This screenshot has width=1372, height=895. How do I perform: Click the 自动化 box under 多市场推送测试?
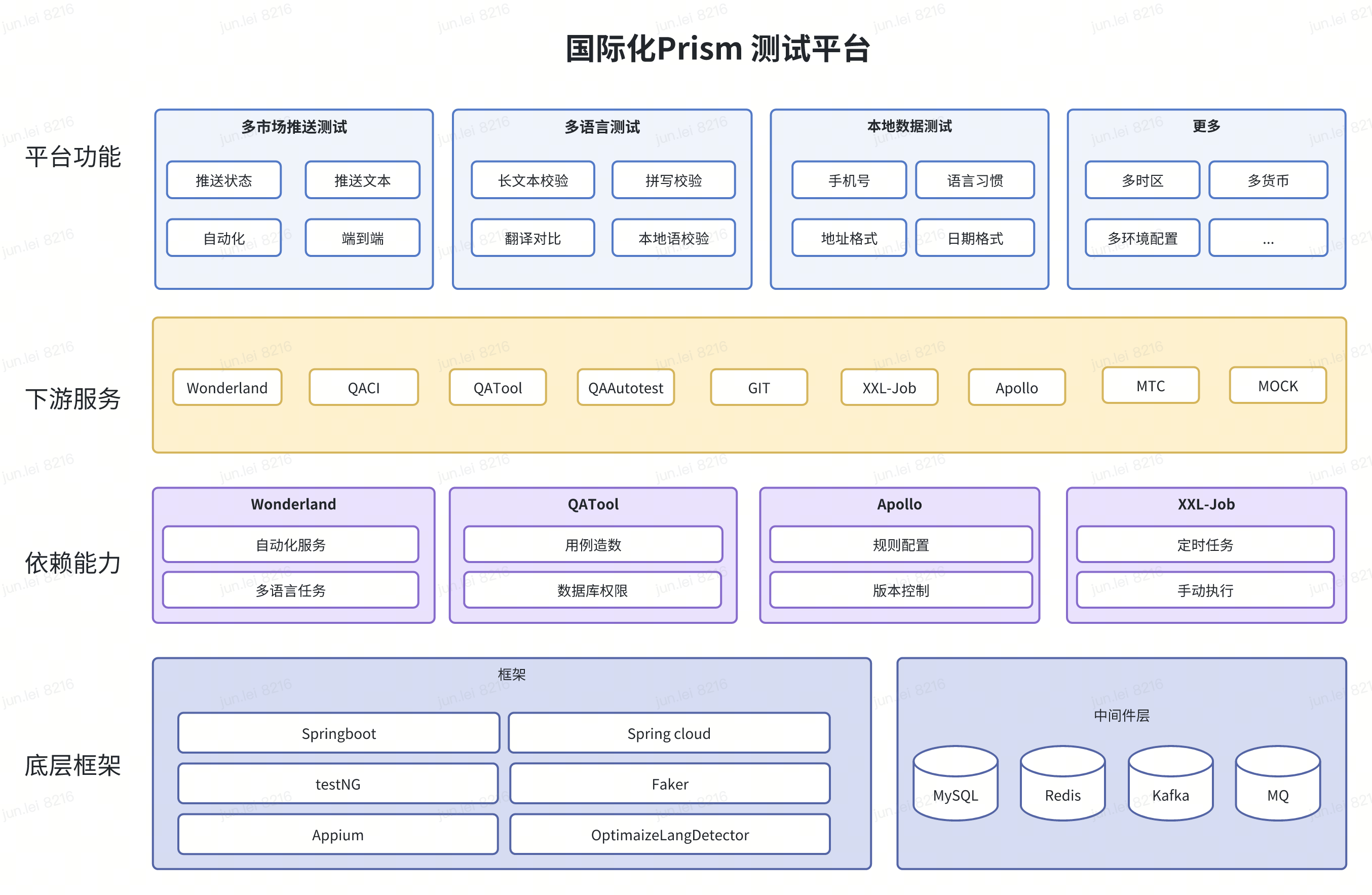pos(223,238)
